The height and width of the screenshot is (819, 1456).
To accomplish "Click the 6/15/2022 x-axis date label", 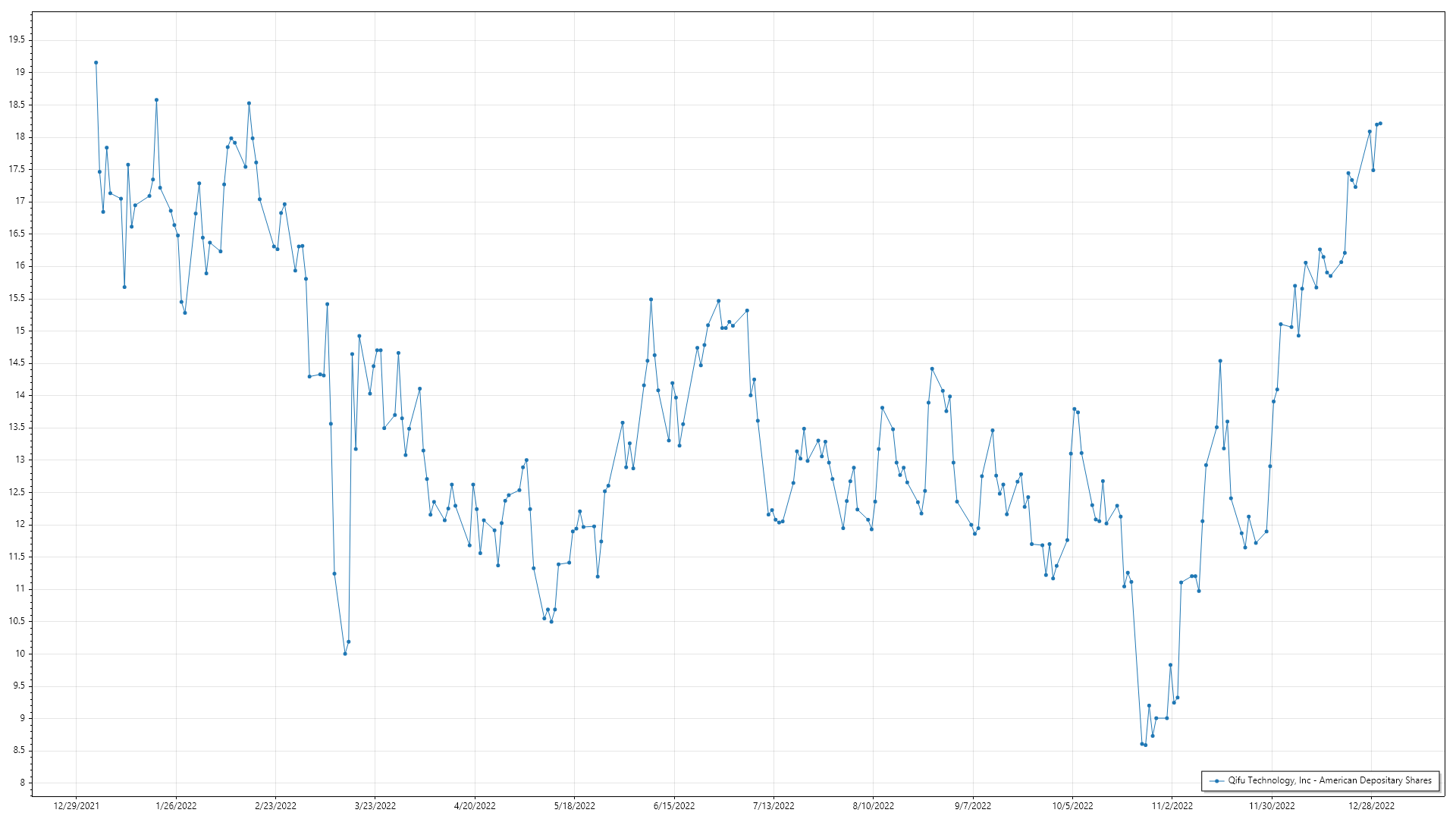I will click(674, 805).
